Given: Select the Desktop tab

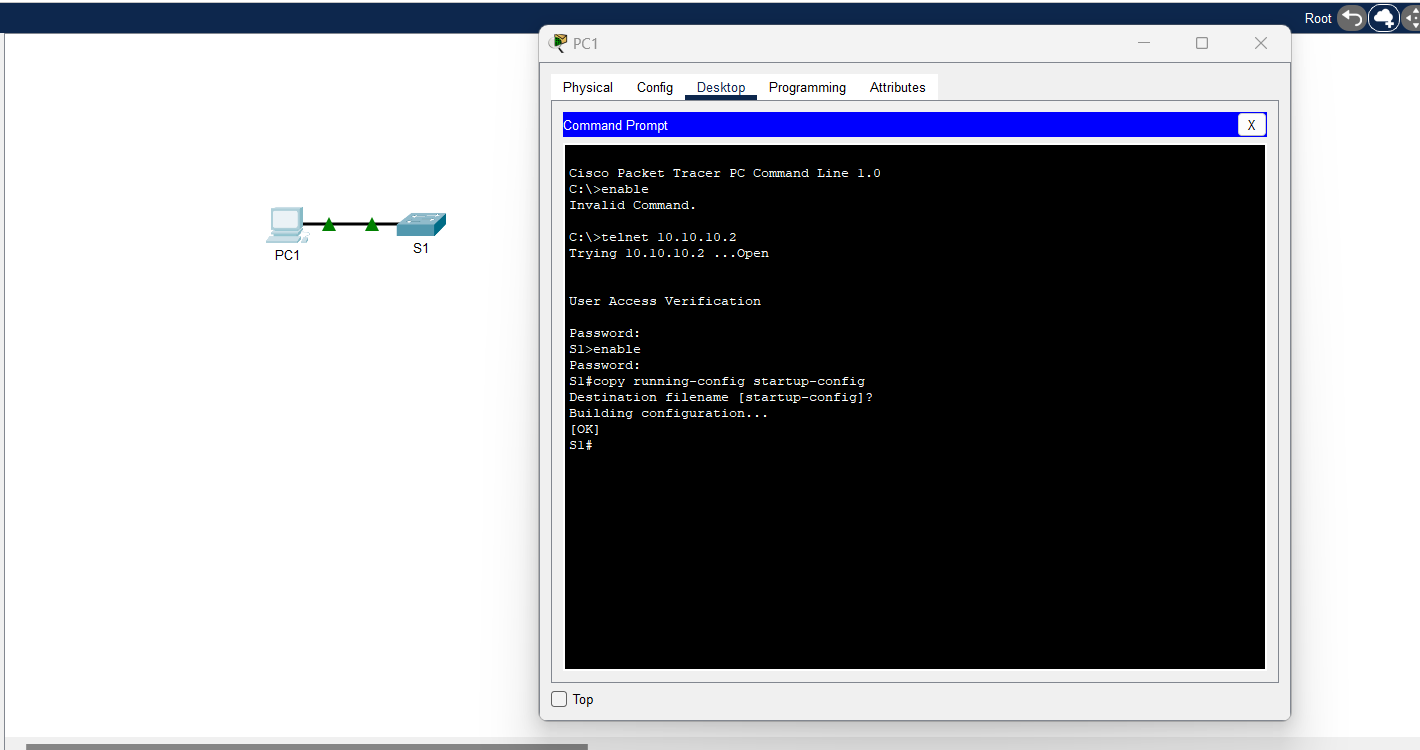Looking at the screenshot, I should pos(721,87).
